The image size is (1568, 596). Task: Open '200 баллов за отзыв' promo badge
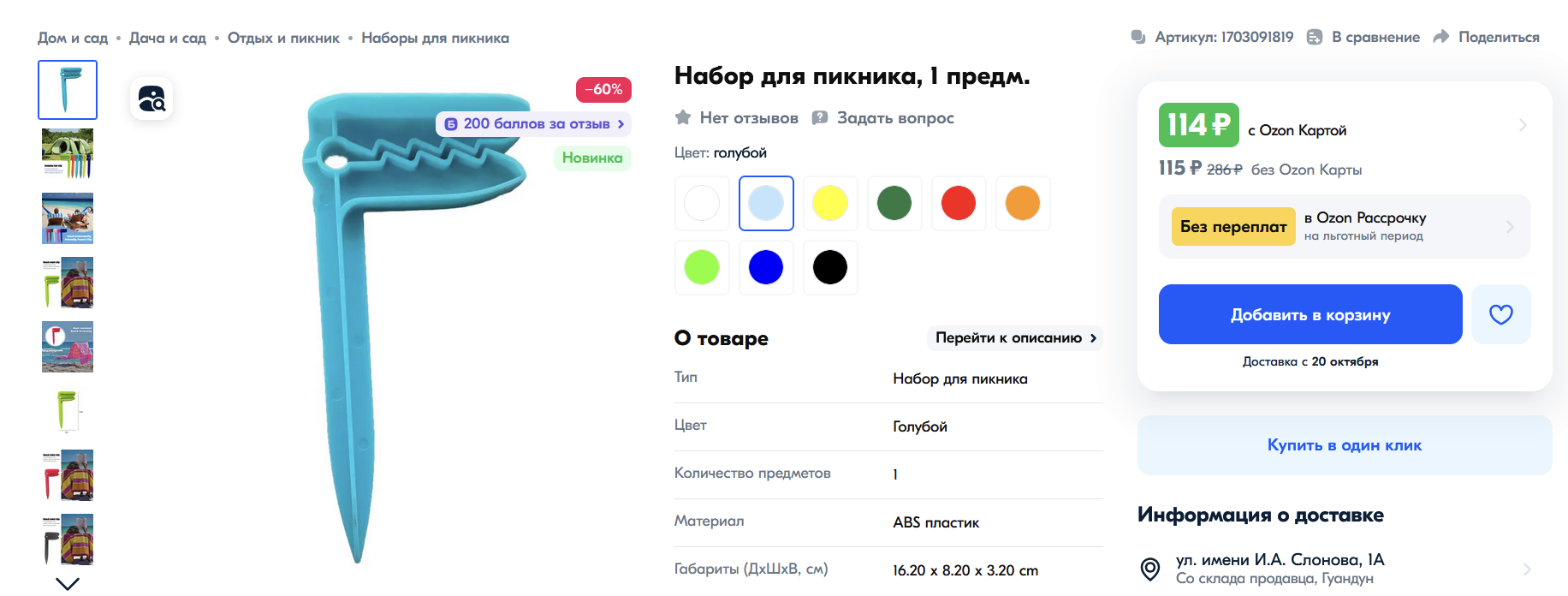[534, 124]
